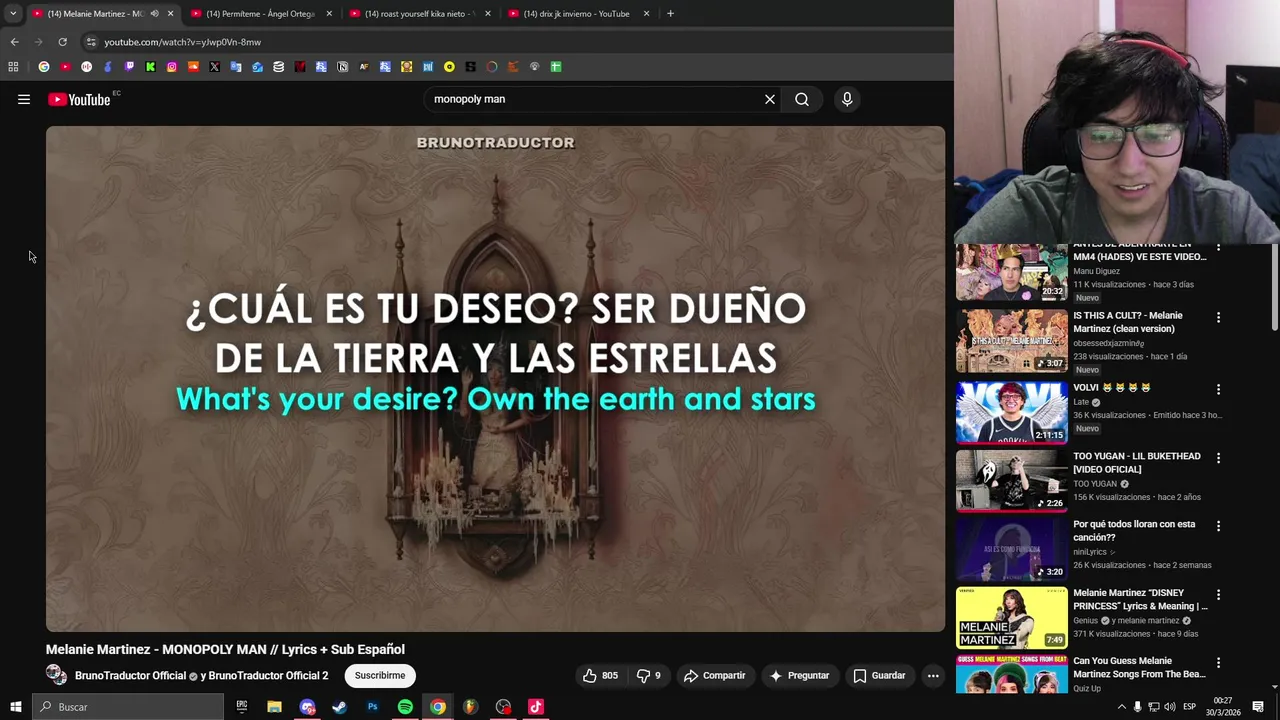Open options for Can You Guess Melanie video
Image resolution: width=1280 pixels, height=720 pixels.
click(x=1218, y=663)
